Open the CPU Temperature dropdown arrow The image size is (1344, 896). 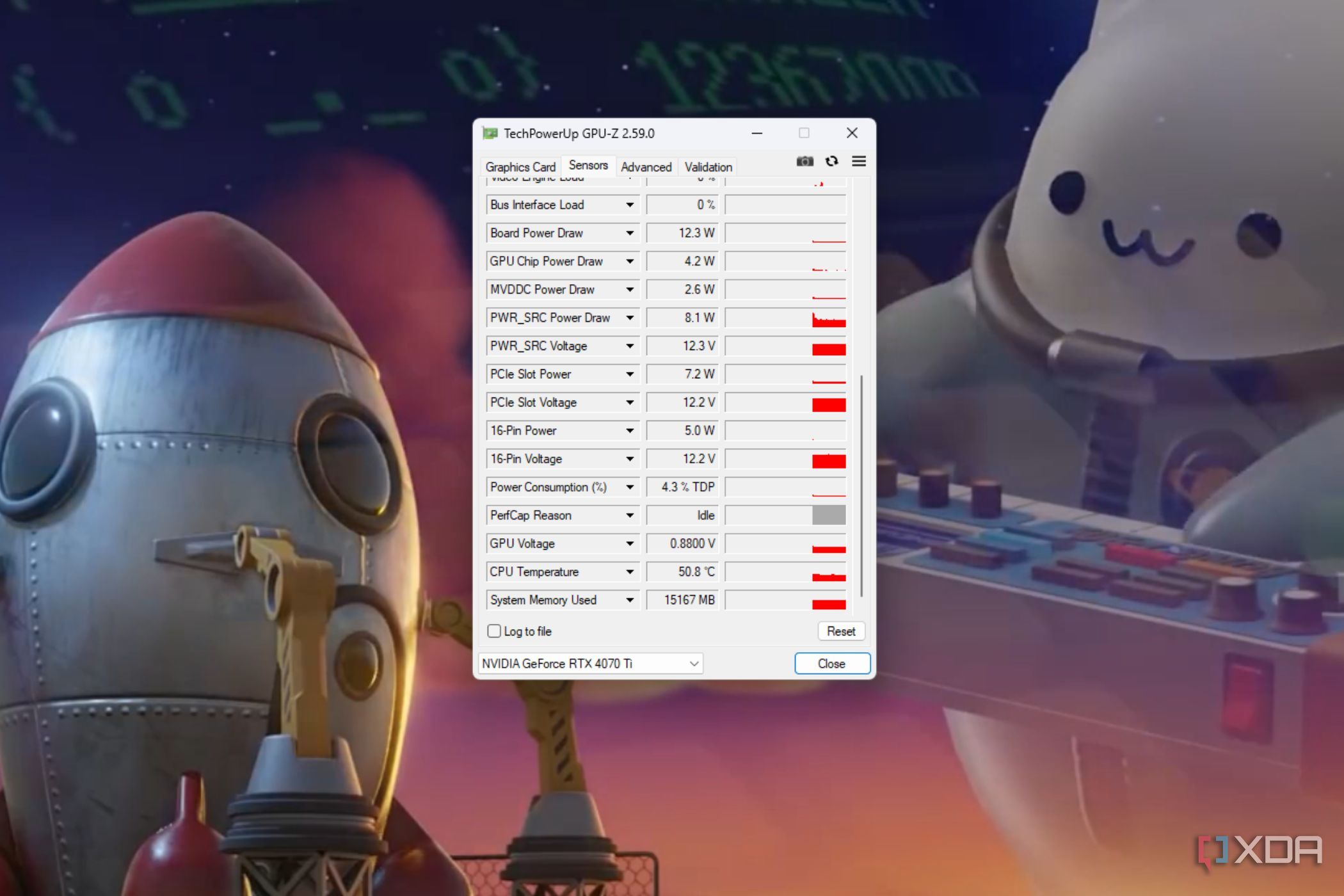click(x=630, y=572)
